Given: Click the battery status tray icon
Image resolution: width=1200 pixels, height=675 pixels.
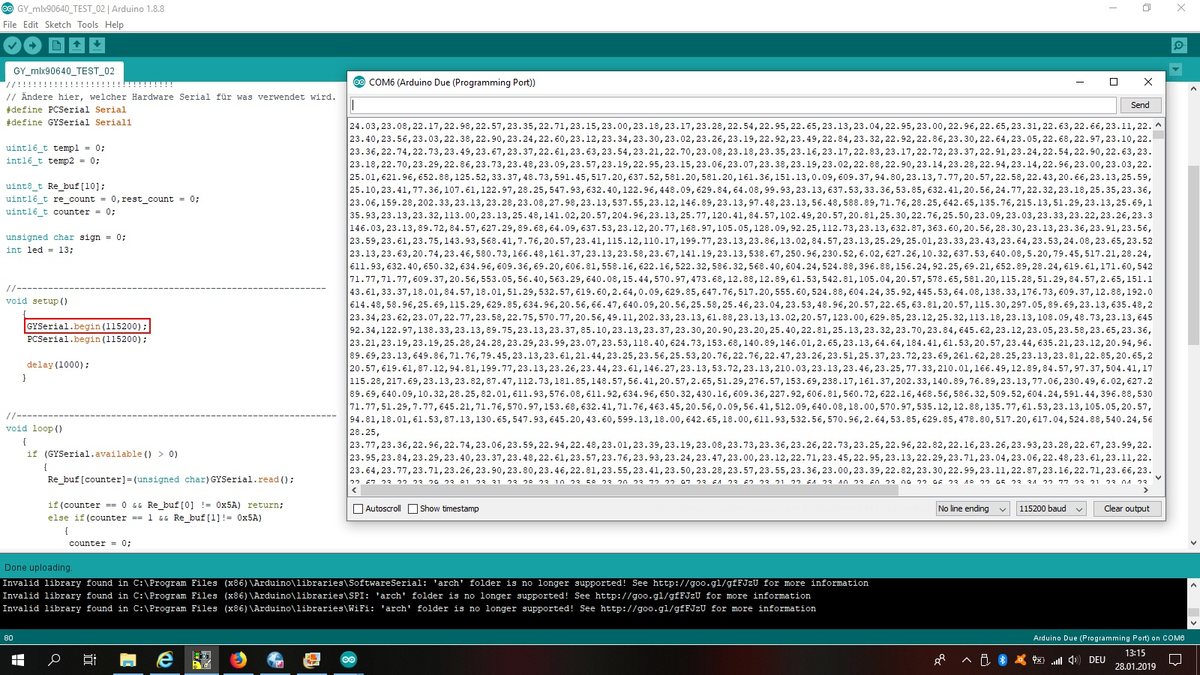Looking at the screenshot, I should click(1038, 660).
